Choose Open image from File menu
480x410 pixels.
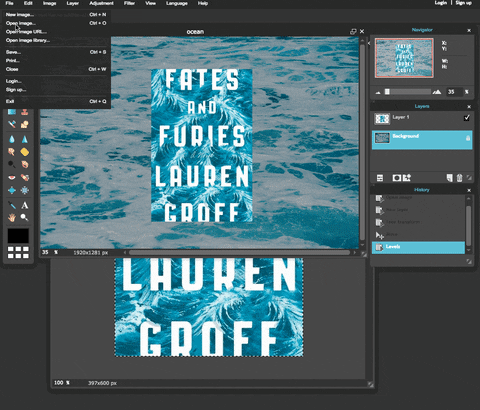(x=56, y=23)
